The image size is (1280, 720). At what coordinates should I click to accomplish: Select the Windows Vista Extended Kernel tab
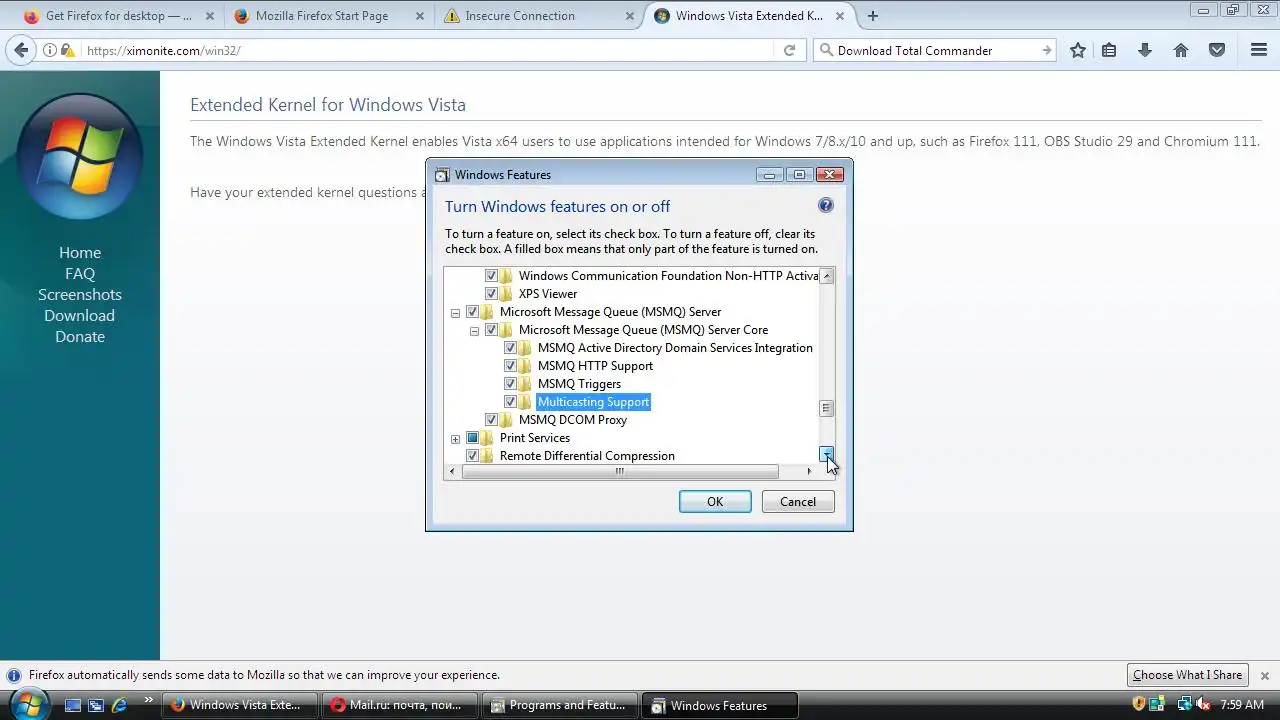(750, 16)
